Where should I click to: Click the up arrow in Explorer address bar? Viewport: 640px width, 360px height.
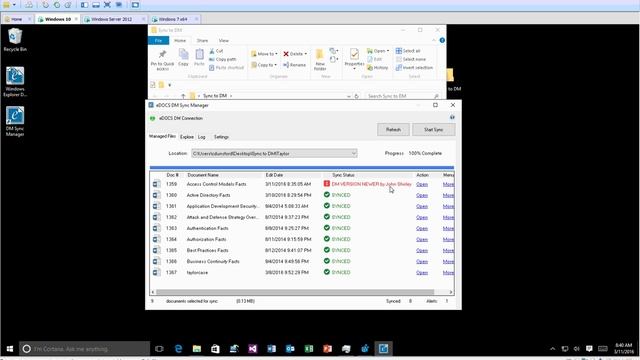click(x=183, y=96)
